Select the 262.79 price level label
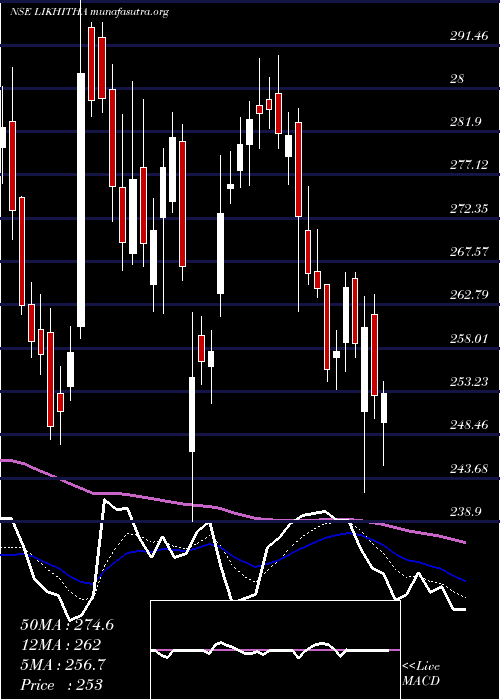This screenshot has height=700, width=500. pyautogui.click(x=469, y=295)
